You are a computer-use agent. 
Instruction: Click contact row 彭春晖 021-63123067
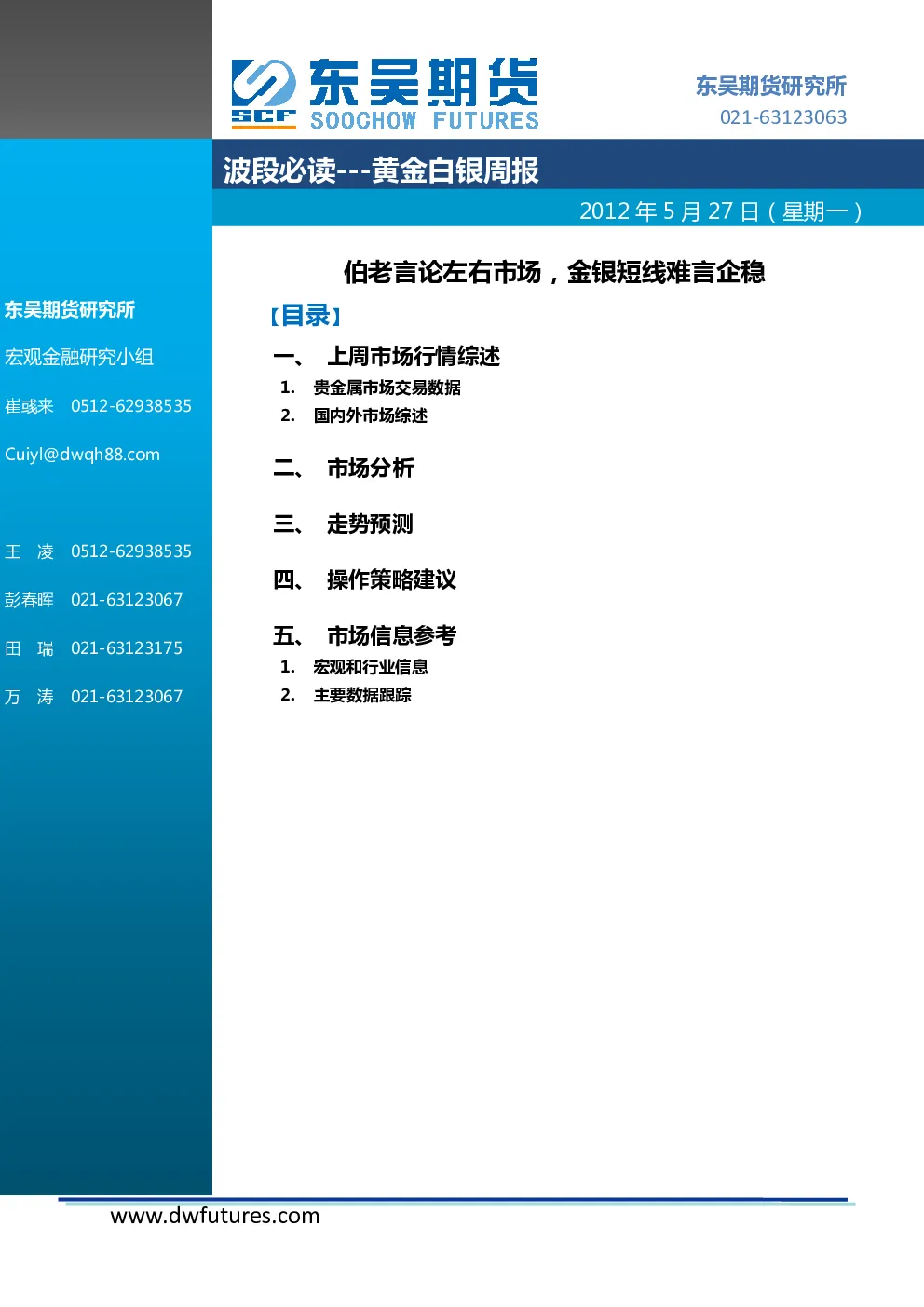click(93, 600)
